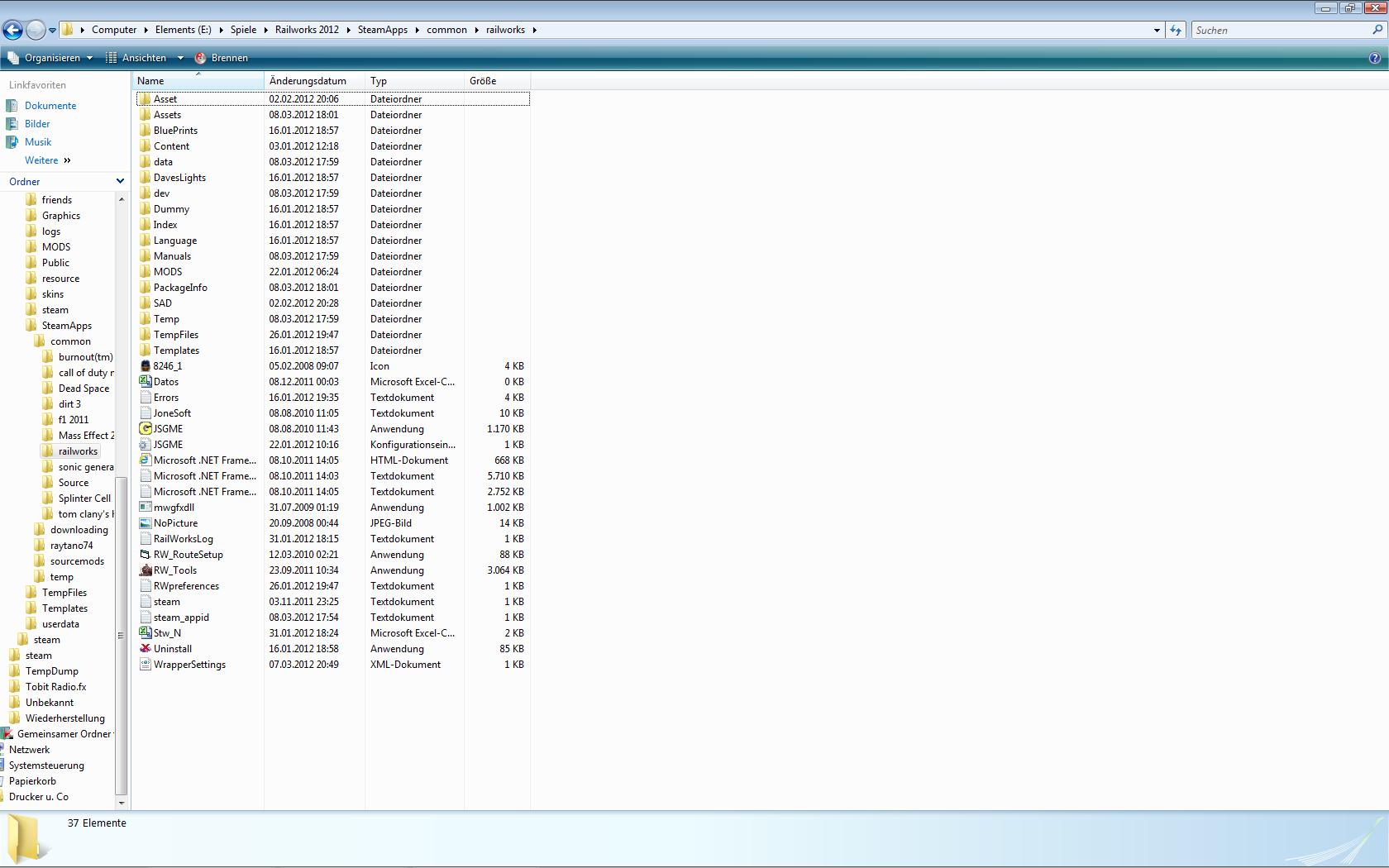Select the RW_Tools application icon
Viewport: 1389px width, 868px height.
point(146,570)
